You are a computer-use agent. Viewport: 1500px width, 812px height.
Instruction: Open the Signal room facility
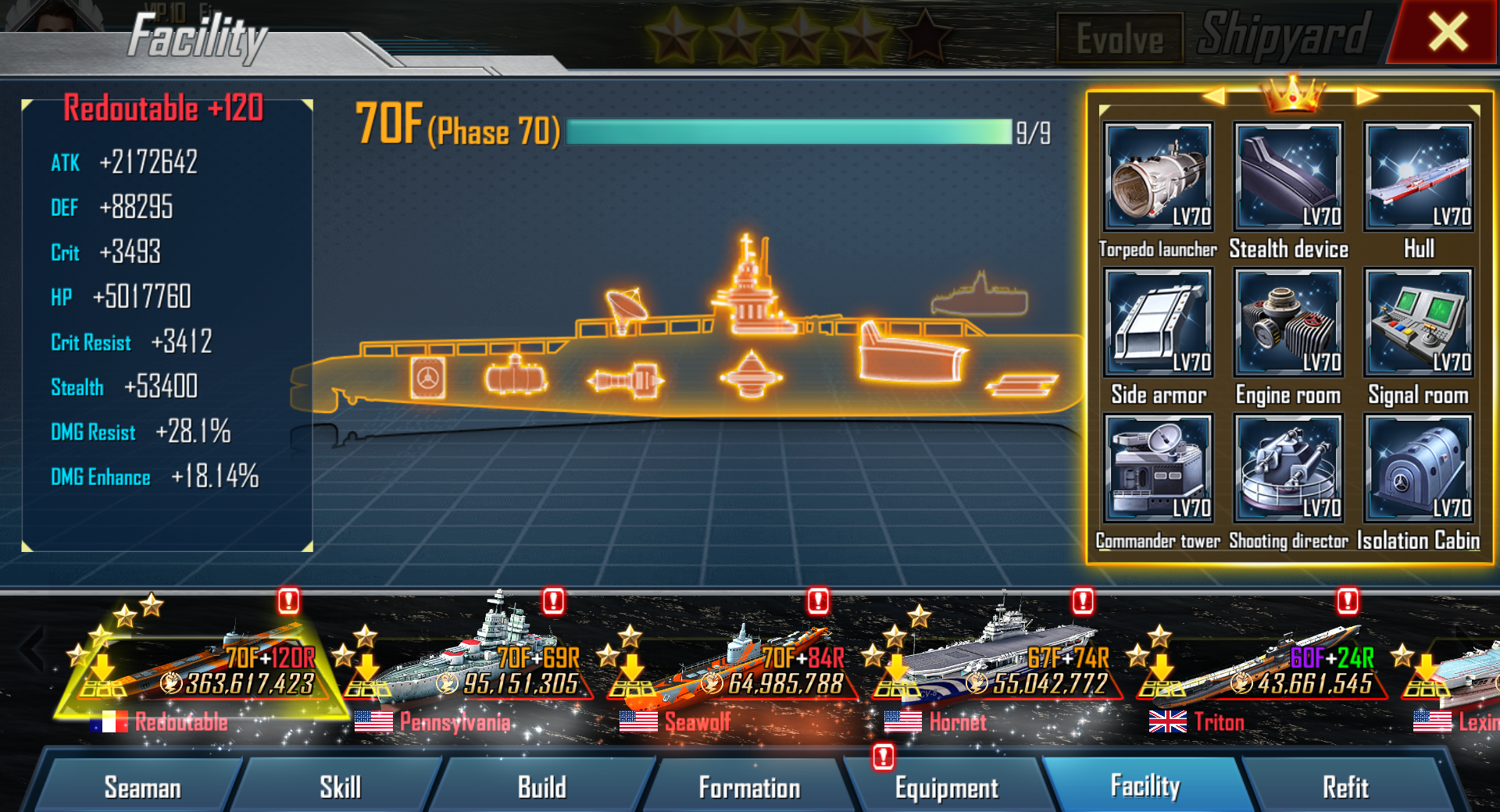click(1418, 322)
